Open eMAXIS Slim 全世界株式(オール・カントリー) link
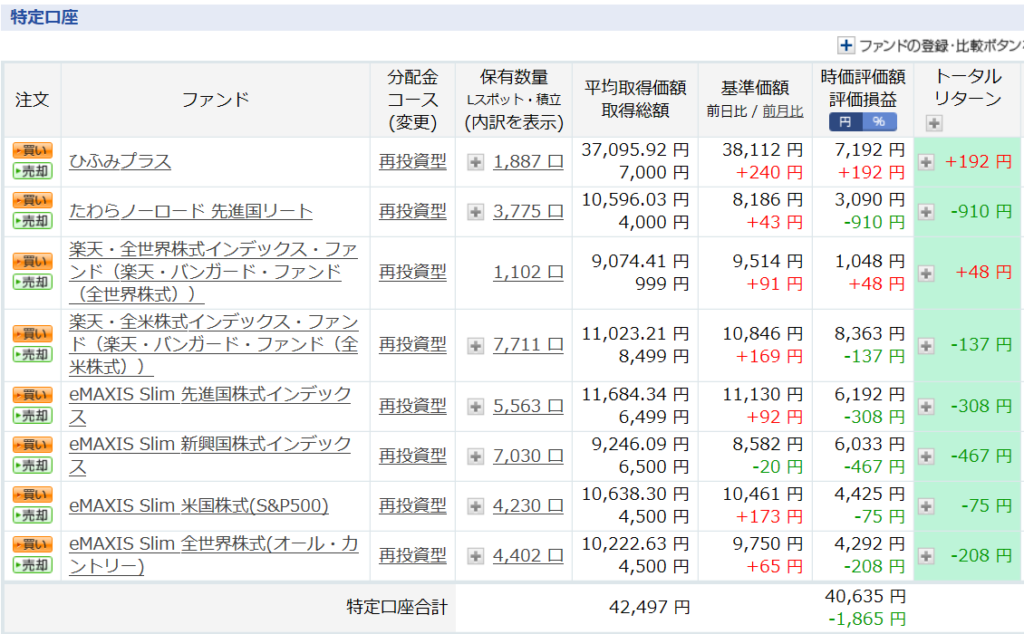1024x634 pixels. click(214, 555)
